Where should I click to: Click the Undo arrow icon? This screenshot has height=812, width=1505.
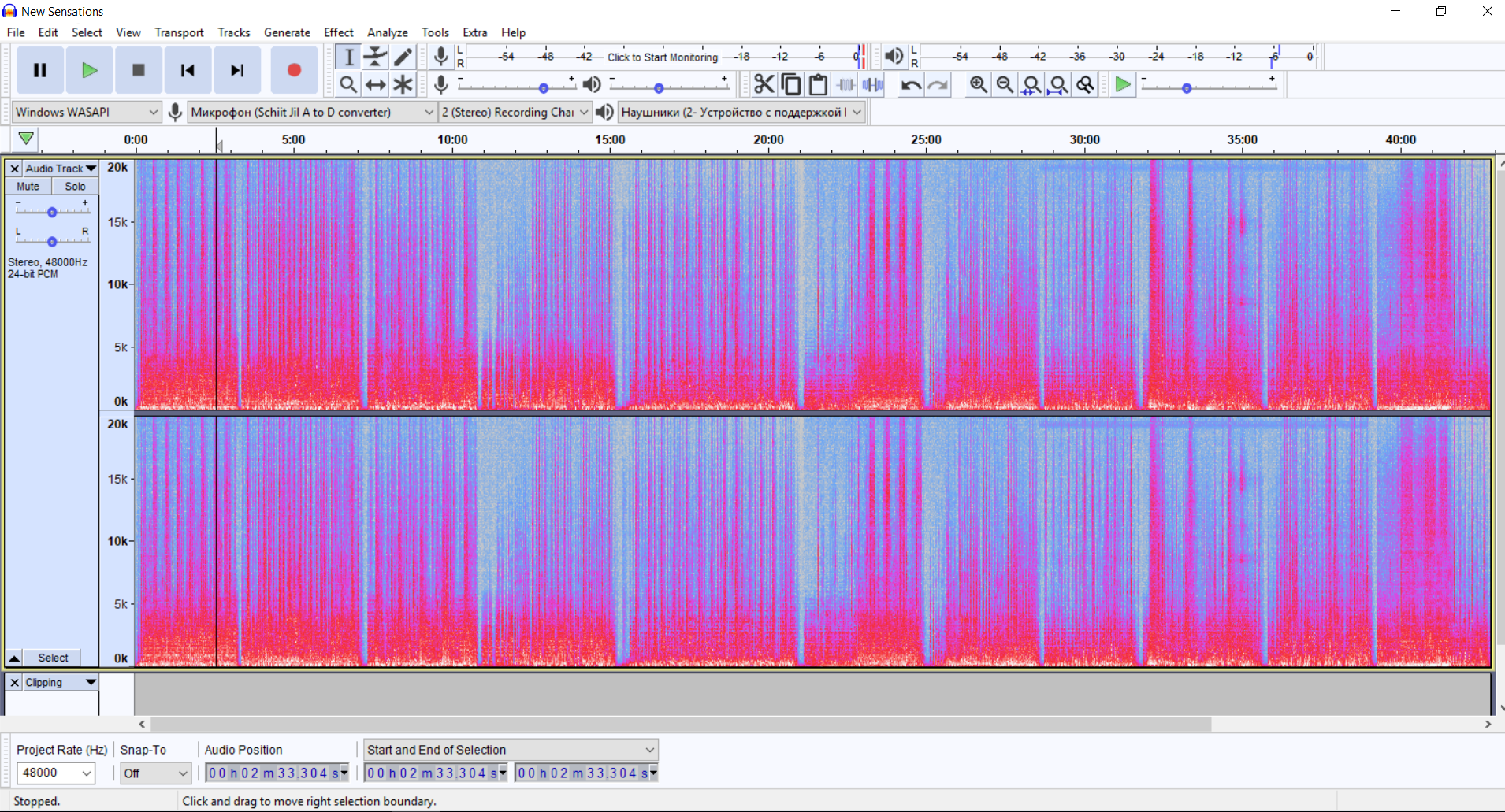tap(911, 84)
